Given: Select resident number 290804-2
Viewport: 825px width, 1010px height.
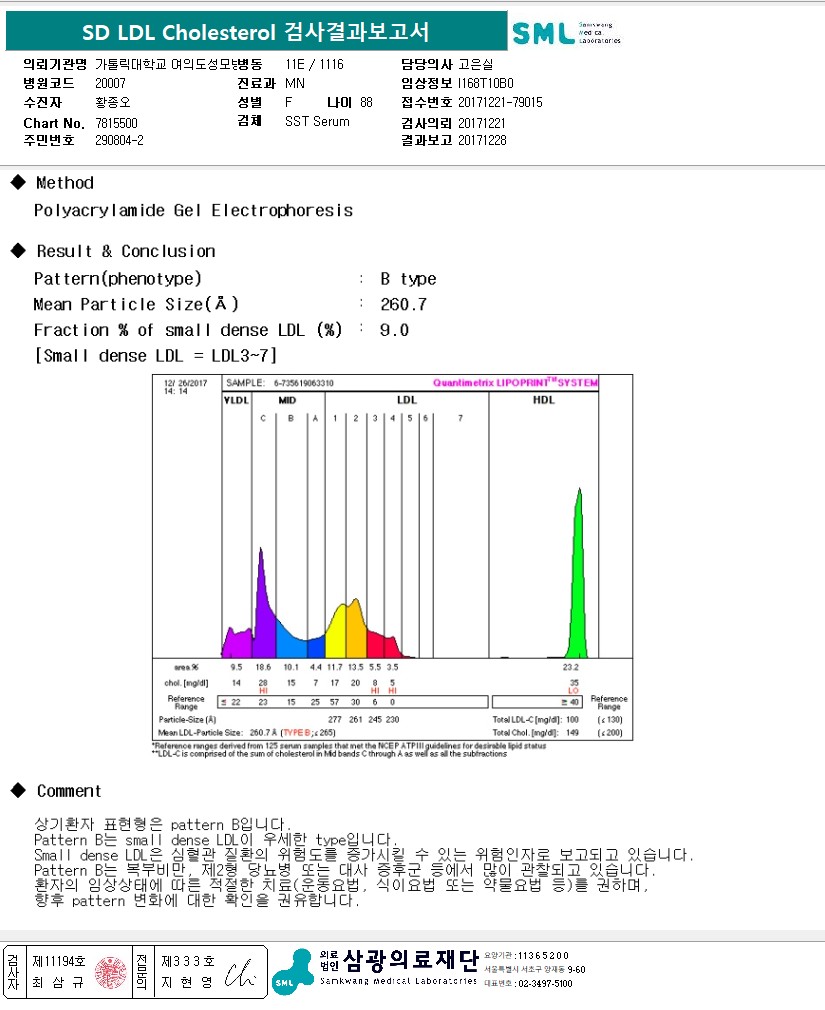Looking at the screenshot, I should [x=119, y=140].
